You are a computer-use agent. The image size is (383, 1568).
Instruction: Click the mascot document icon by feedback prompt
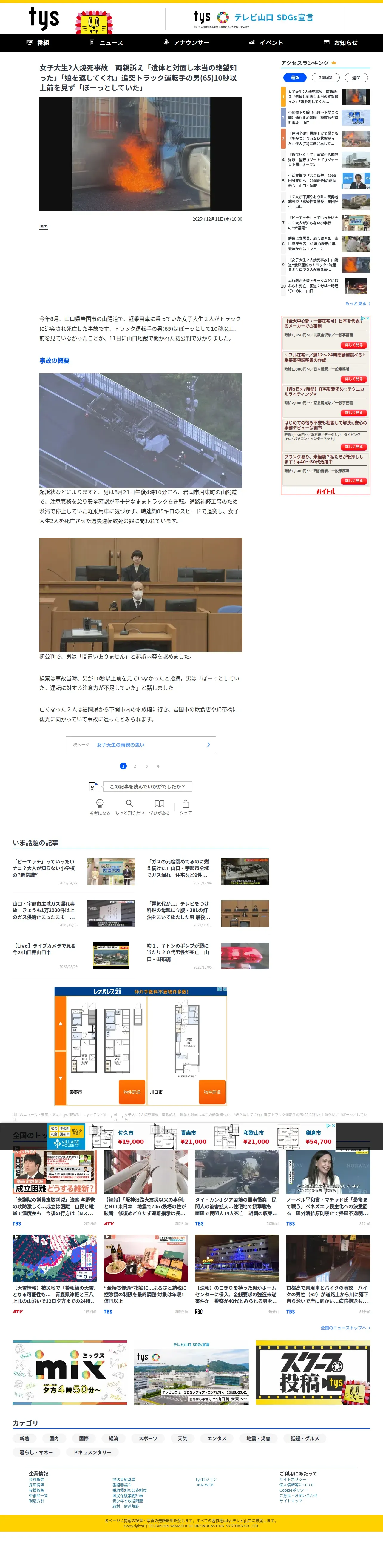[94, 786]
